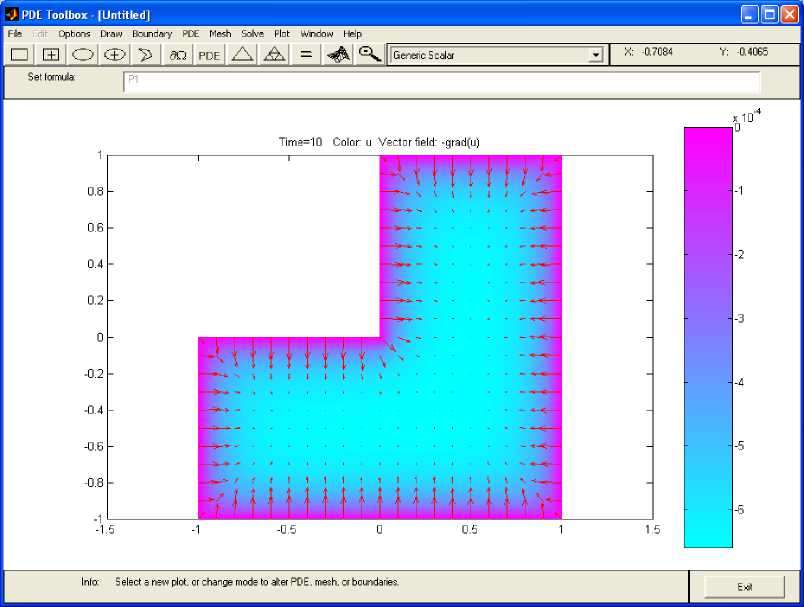Click the Exit button
The height and width of the screenshot is (607, 804).
pos(744,587)
